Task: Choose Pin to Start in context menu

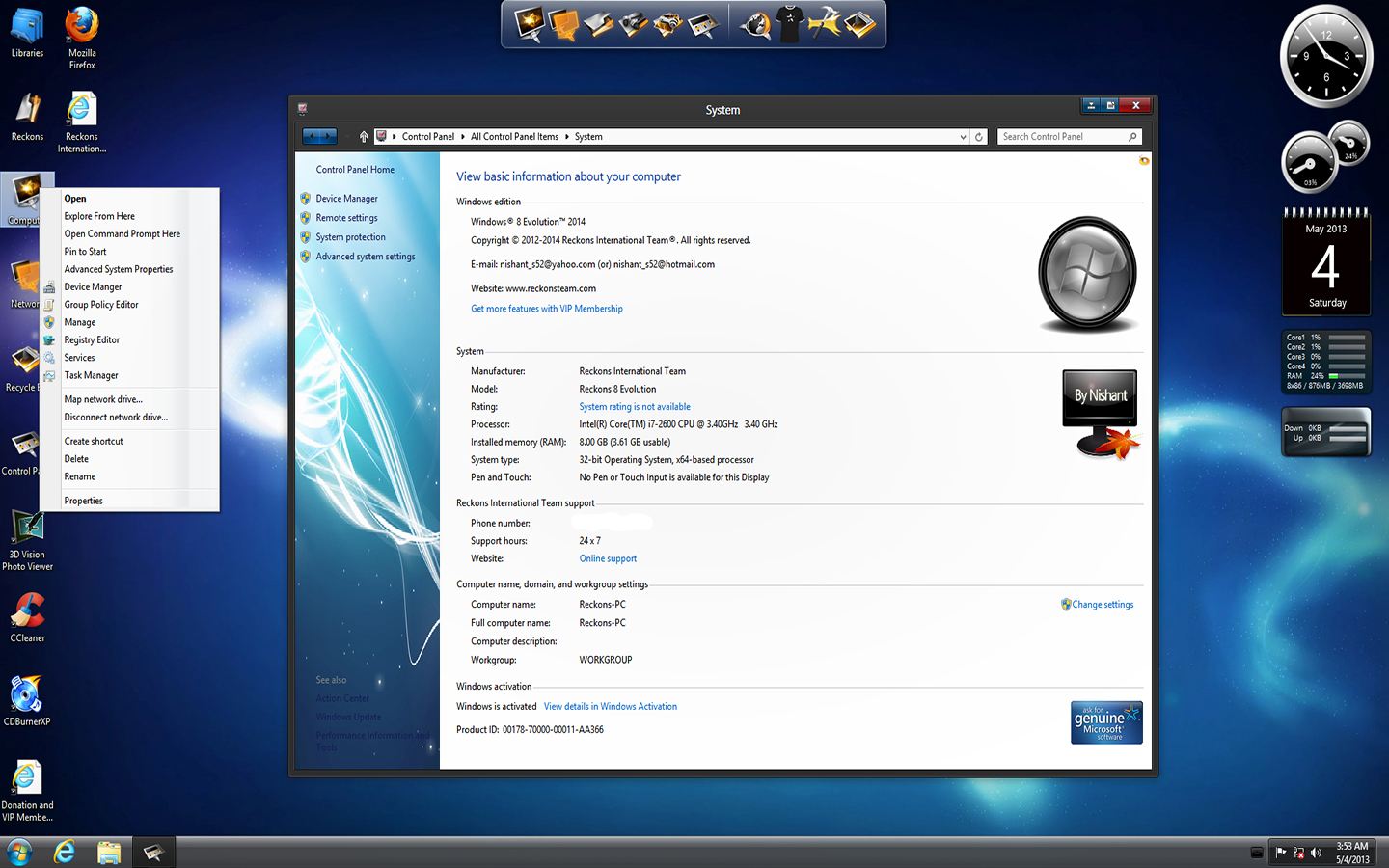Action: point(129,252)
